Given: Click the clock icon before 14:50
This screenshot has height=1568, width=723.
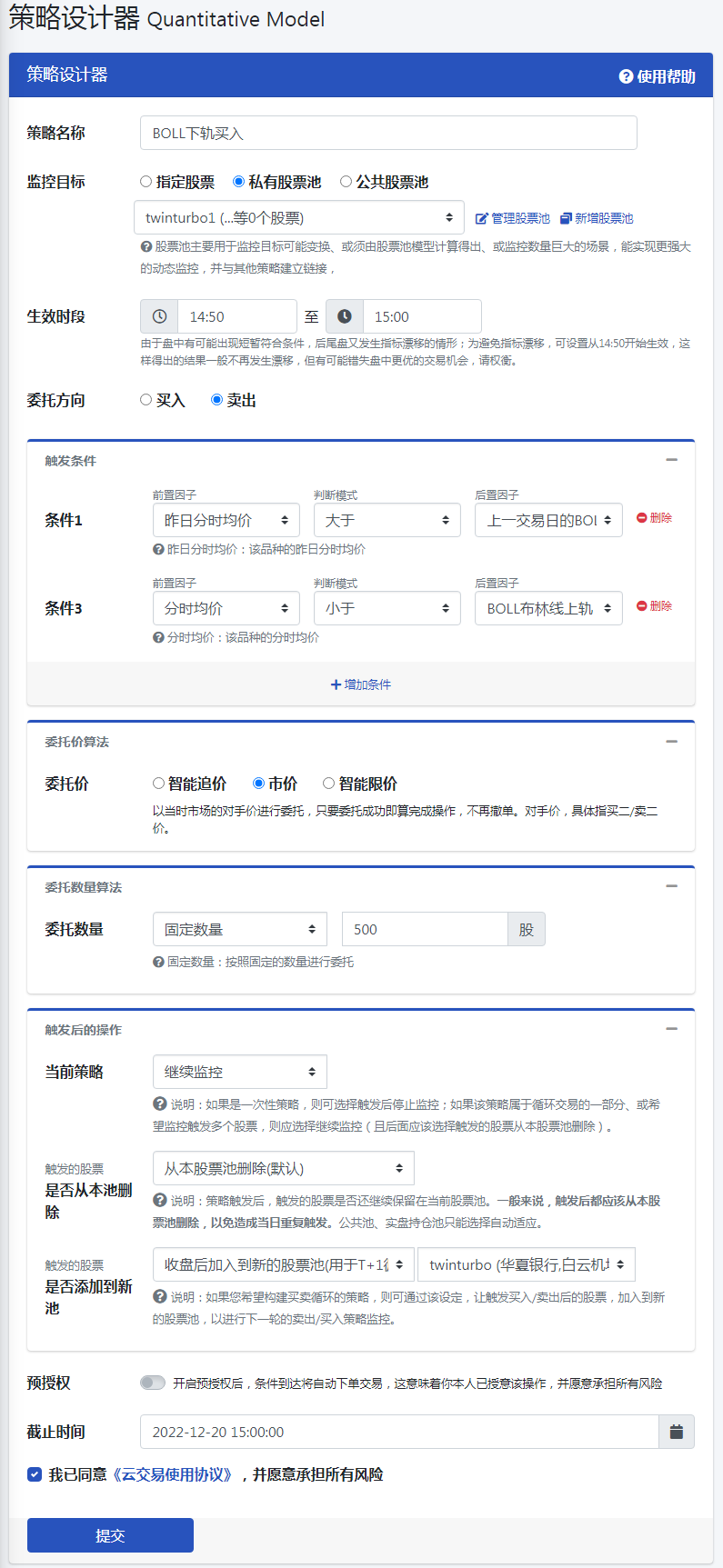Looking at the screenshot, I should [x=159, y=316].
